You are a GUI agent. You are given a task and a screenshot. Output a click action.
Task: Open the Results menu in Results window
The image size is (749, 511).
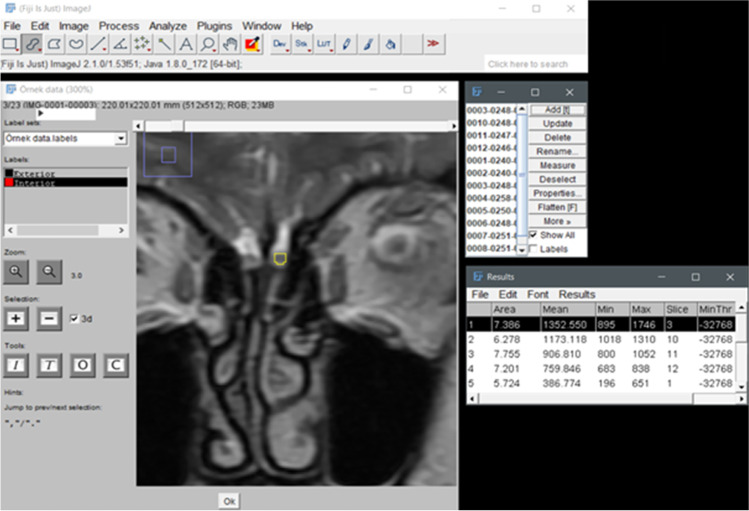(577, 294)
